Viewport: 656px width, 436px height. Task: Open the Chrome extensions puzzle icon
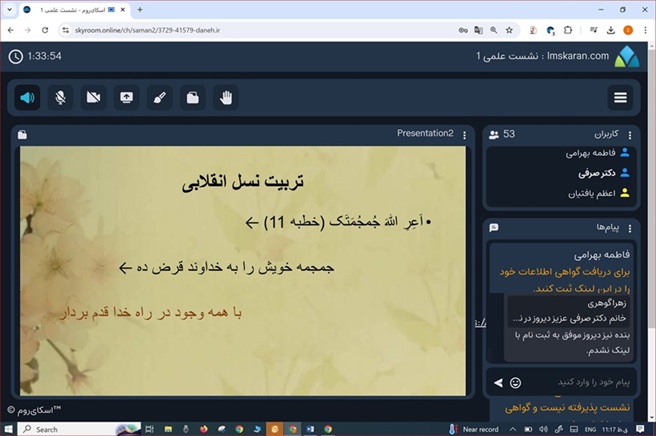568,30
